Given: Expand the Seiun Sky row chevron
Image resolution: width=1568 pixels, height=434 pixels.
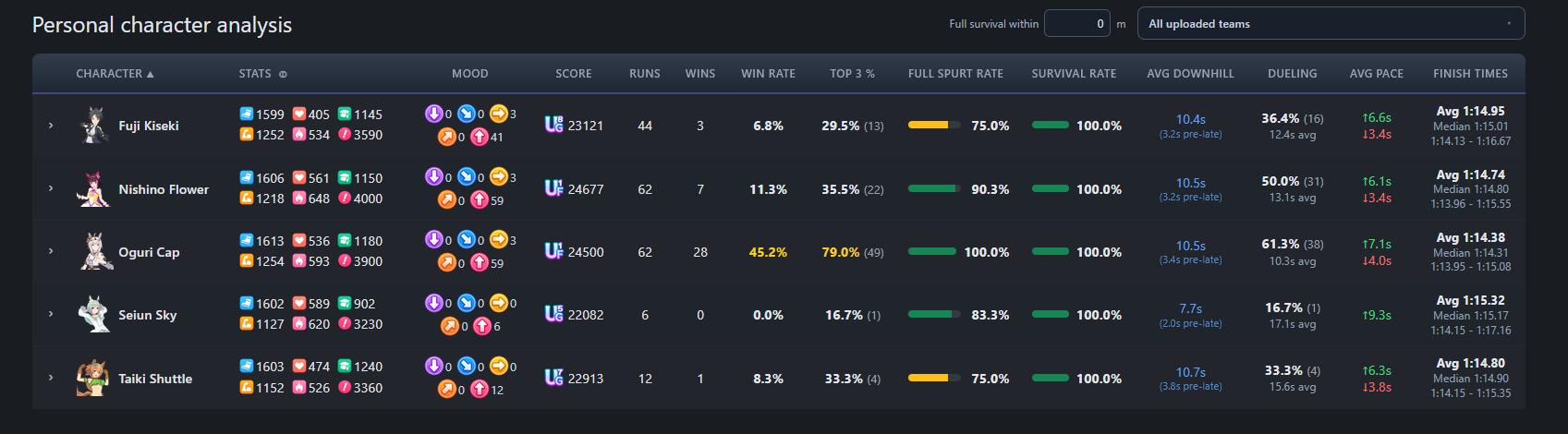Looking at the screenshot, I should (51, 314).
